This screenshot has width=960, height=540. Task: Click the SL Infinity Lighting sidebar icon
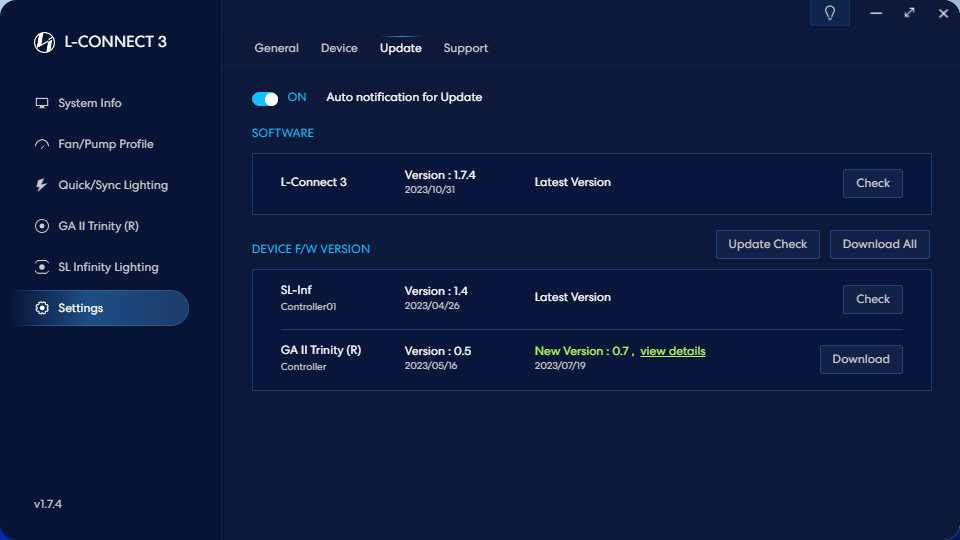click(42, 267)
